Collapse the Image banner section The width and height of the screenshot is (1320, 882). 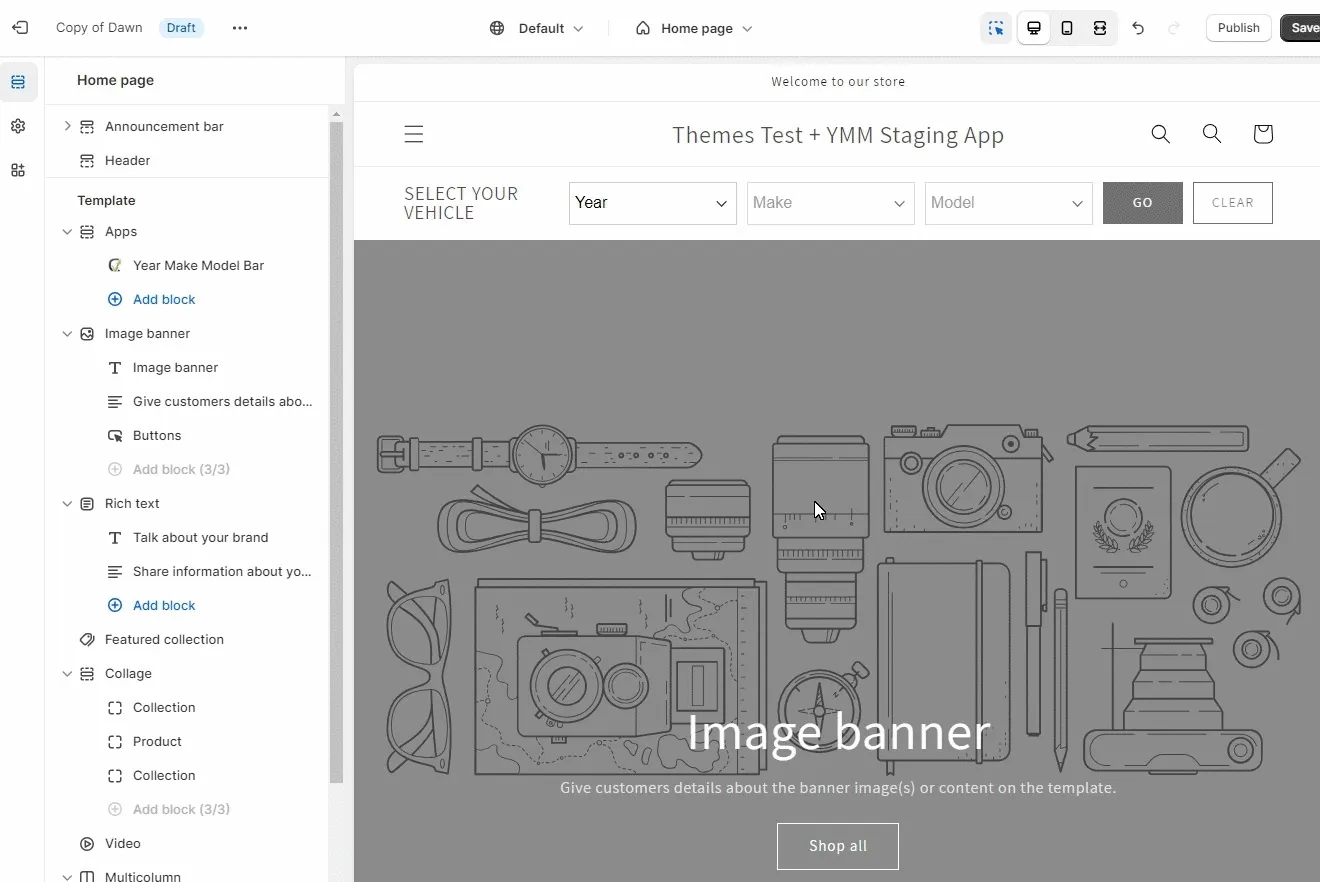[67, 334]
